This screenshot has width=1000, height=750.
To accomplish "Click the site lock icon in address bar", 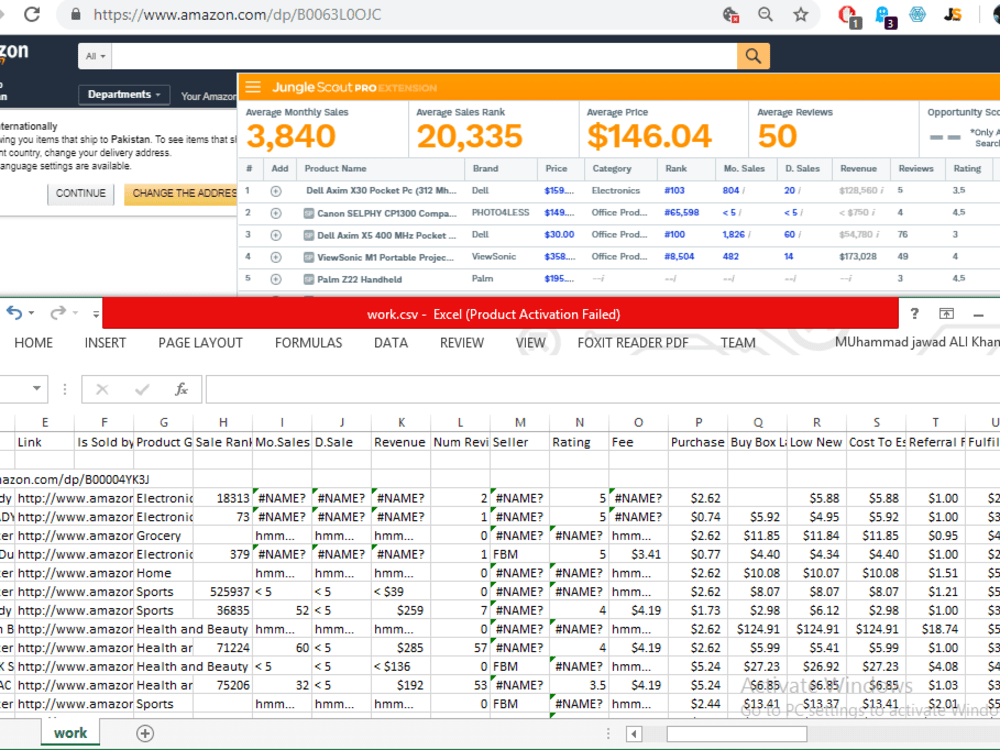I will [75, 14].
